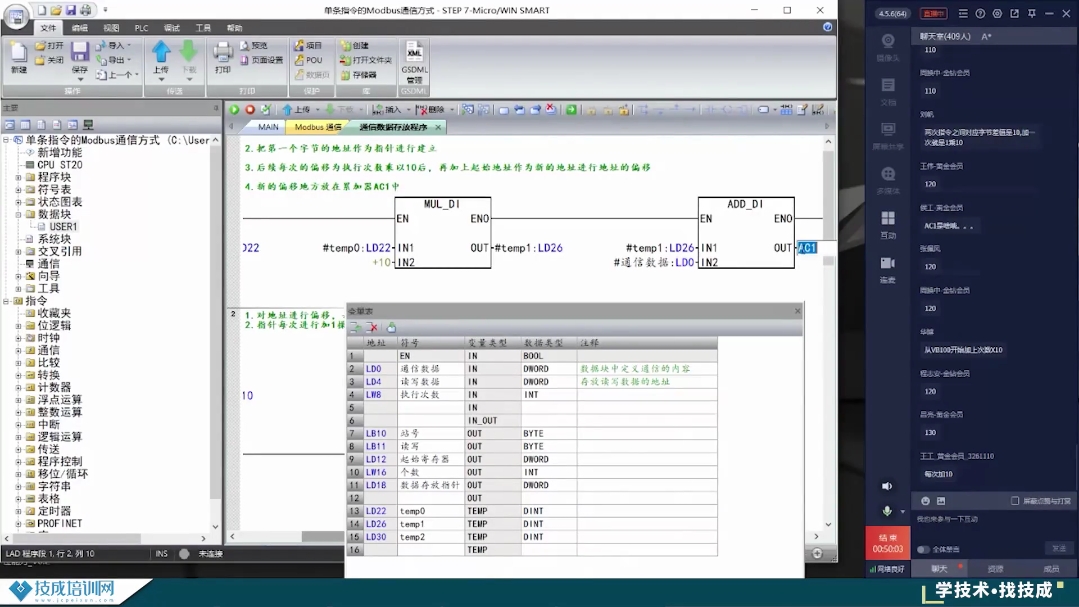The image size is (1079, 607).
Task: Click the pin icon in live panel header
Action: [x=1032, y=13]
